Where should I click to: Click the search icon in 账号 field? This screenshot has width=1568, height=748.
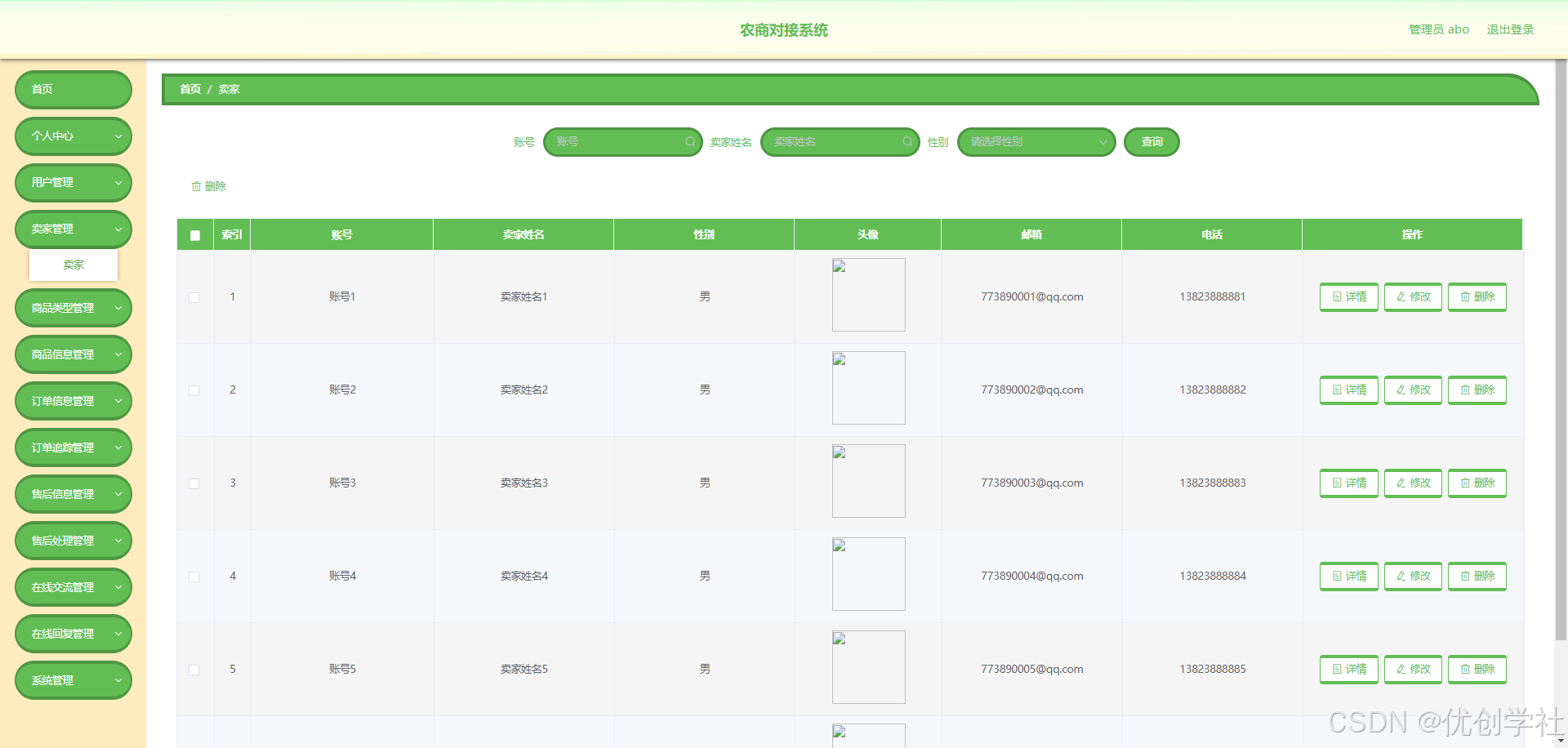pyautogui.click(x=690, y=142)
